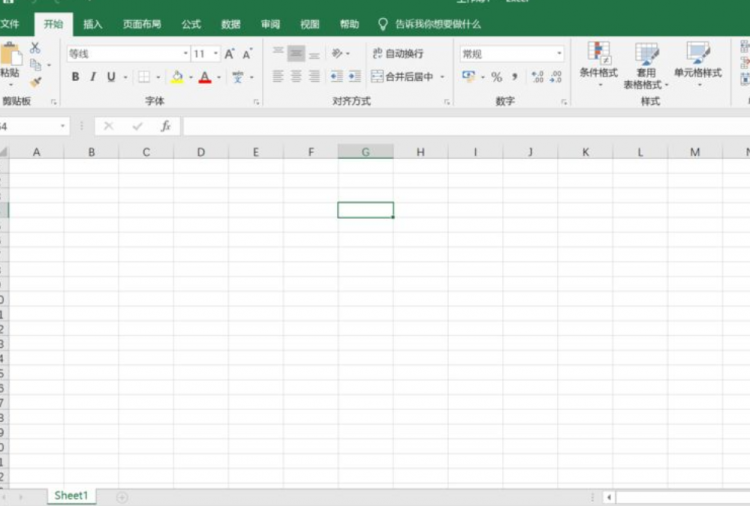Open the font name box (等线)

128,54
